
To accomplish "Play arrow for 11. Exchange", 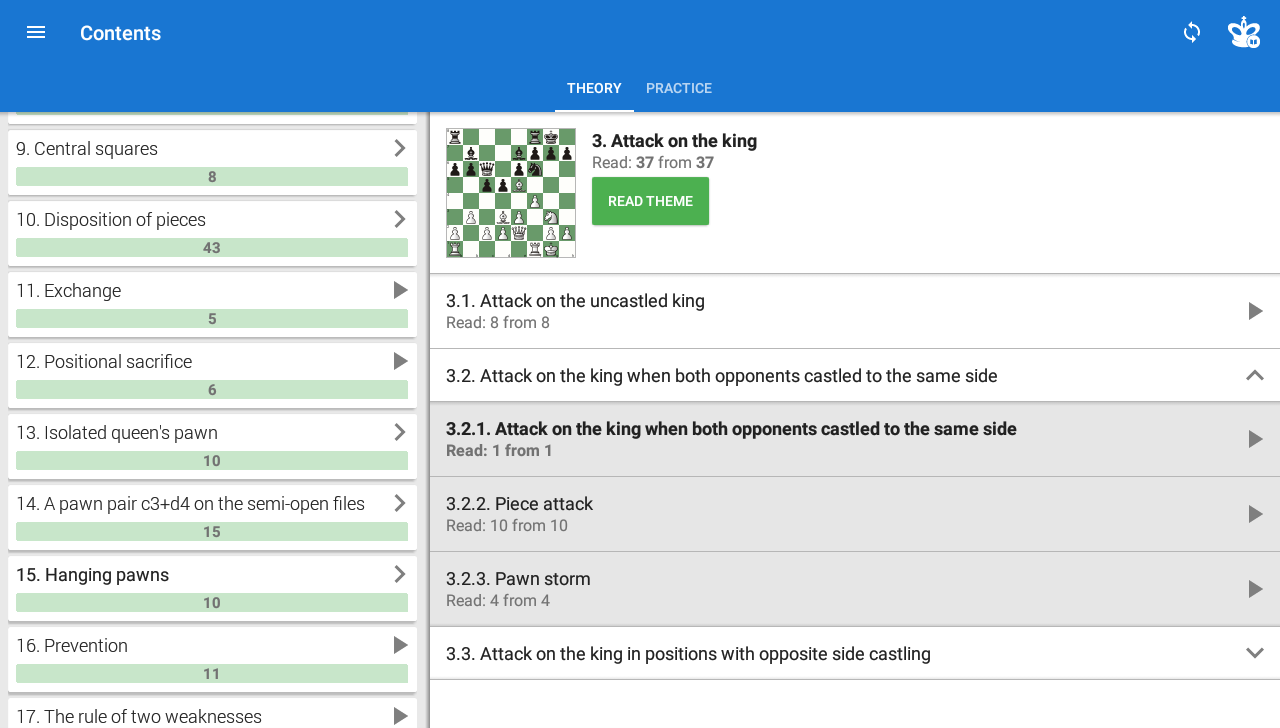I will (400, 290).
